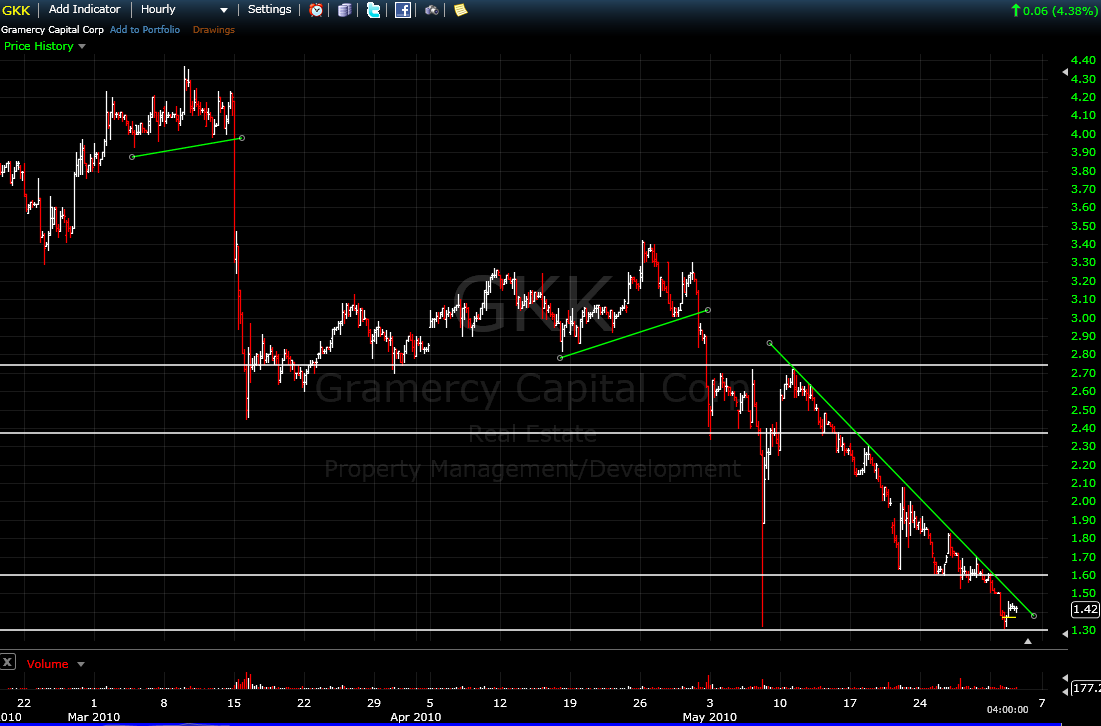Take a chart snapshot with camera icon
Viewport: 1101px width, 726px height.
pyautogui.click(x=432, y=10)
